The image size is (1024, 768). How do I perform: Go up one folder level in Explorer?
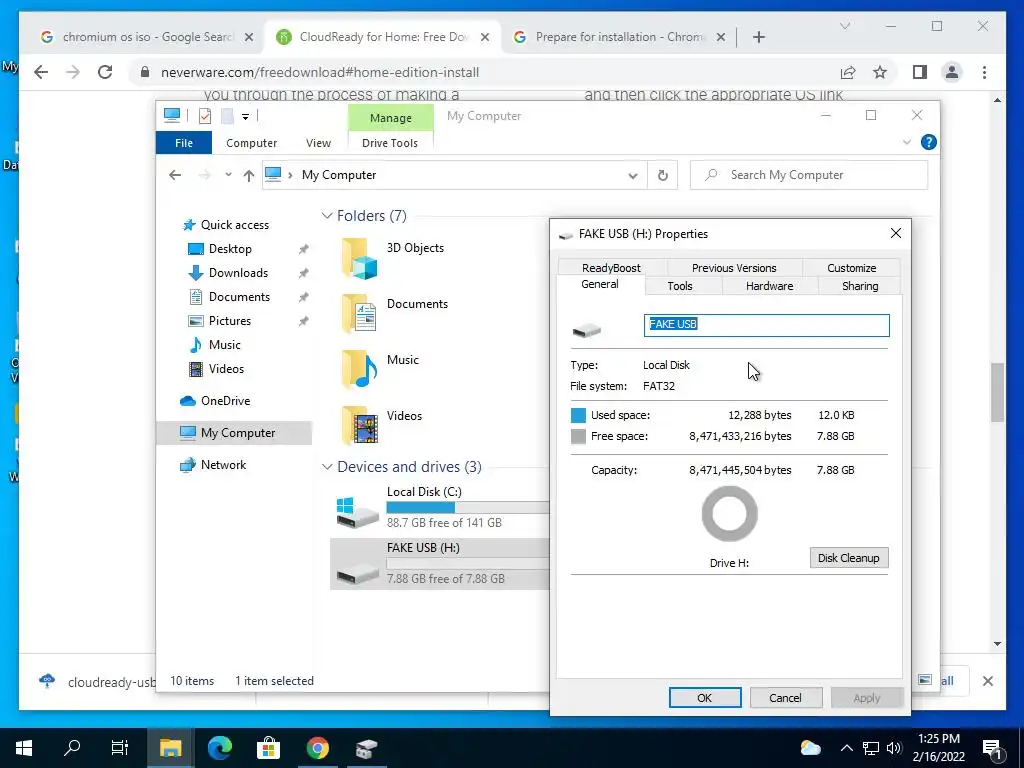[x=248, y=175]
